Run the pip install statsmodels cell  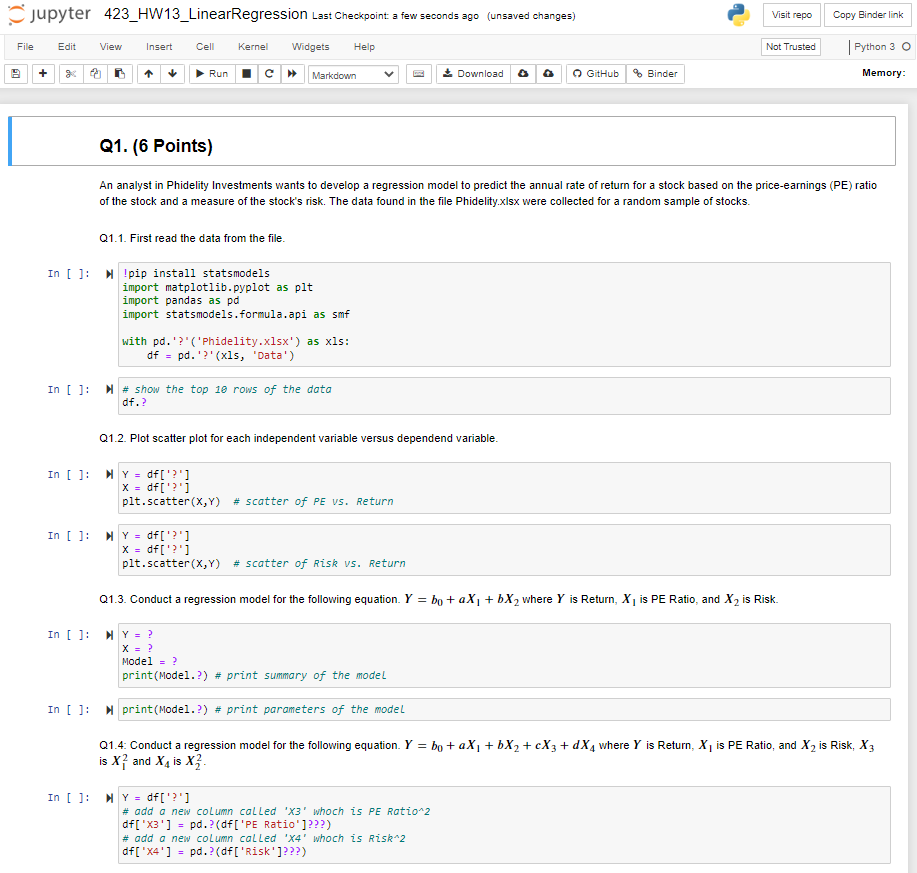[x=109, y=274]
